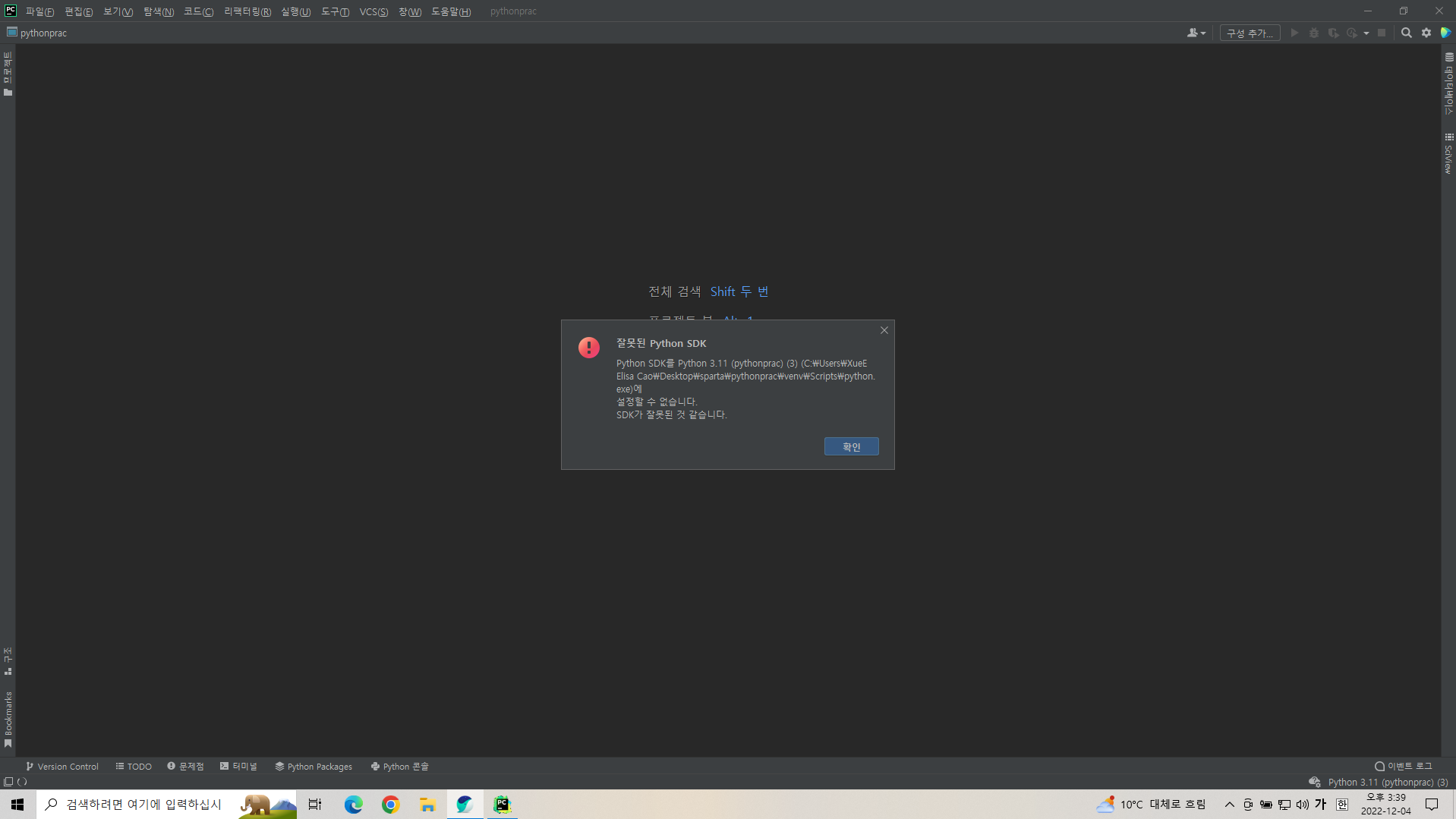
Task: Click the volume speaker icon in the tray
Action: pyautogui.click(x=1303, y=805)
